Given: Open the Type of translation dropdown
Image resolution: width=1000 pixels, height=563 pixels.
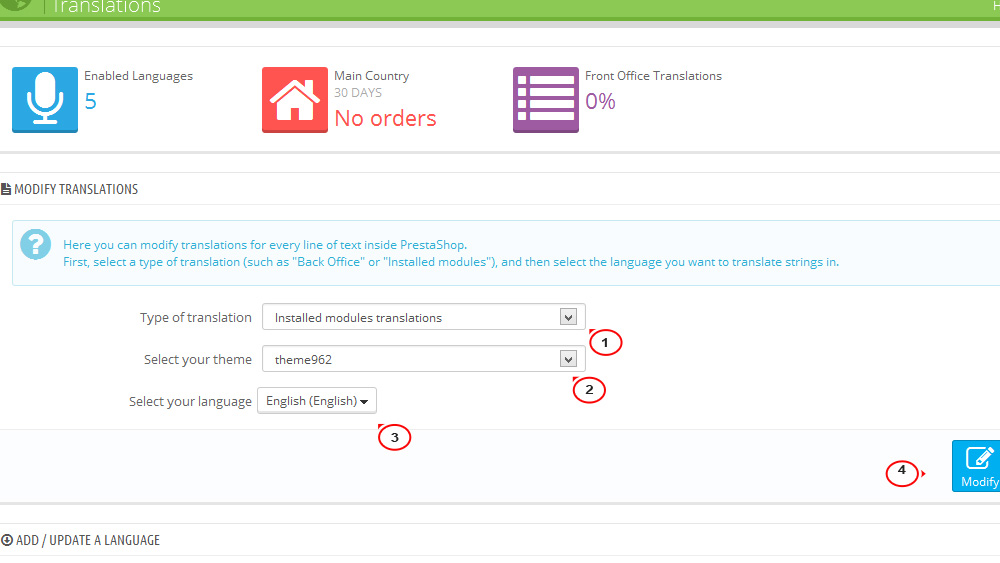Looking at the screenshot, I should pos(423,317).
